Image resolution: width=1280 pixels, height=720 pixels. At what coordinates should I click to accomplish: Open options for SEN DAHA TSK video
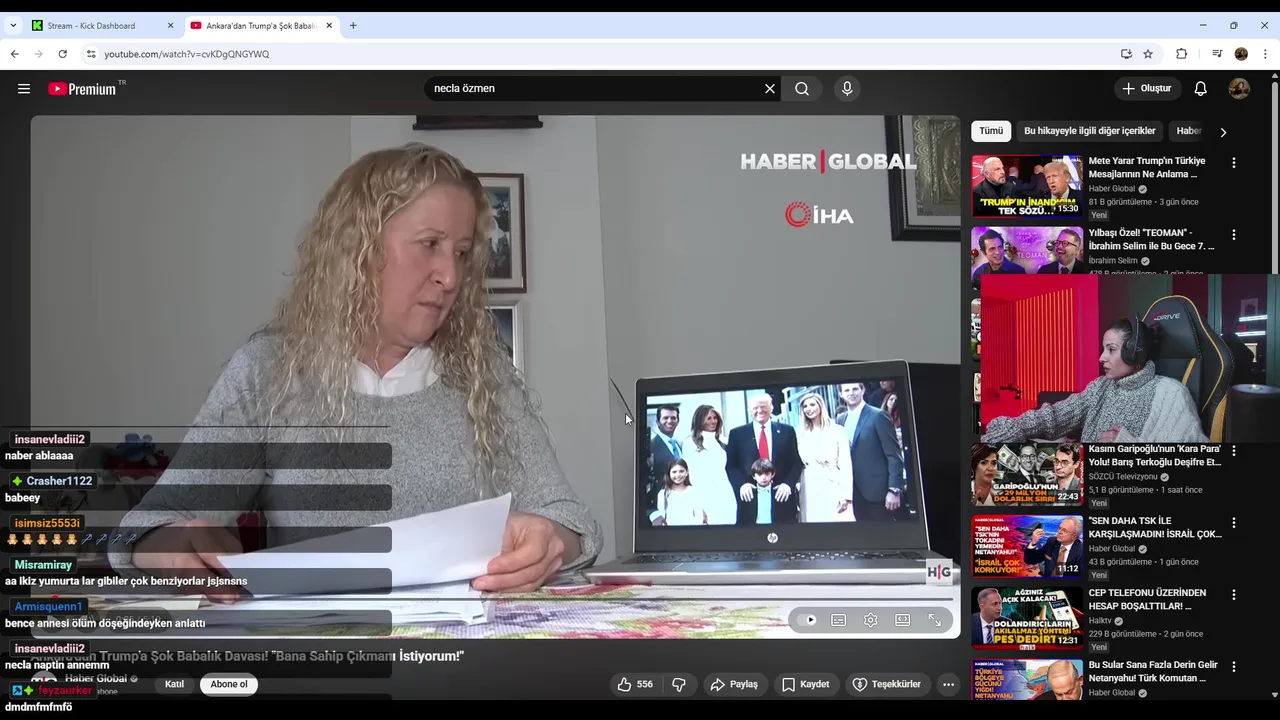(1234, 522)
